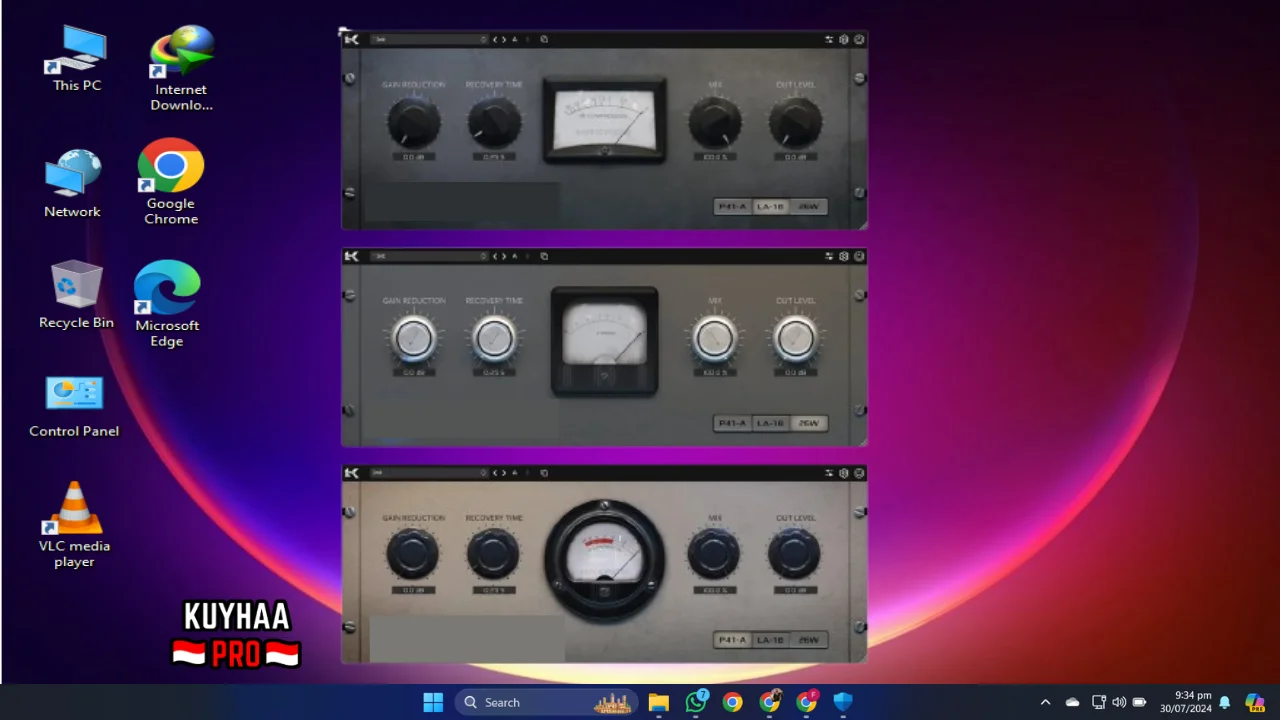The width and height of the screenshot is (1280, 720).
Task: Open settings hexagon icon in bottom beige panel
Action: tap(844, 472)
